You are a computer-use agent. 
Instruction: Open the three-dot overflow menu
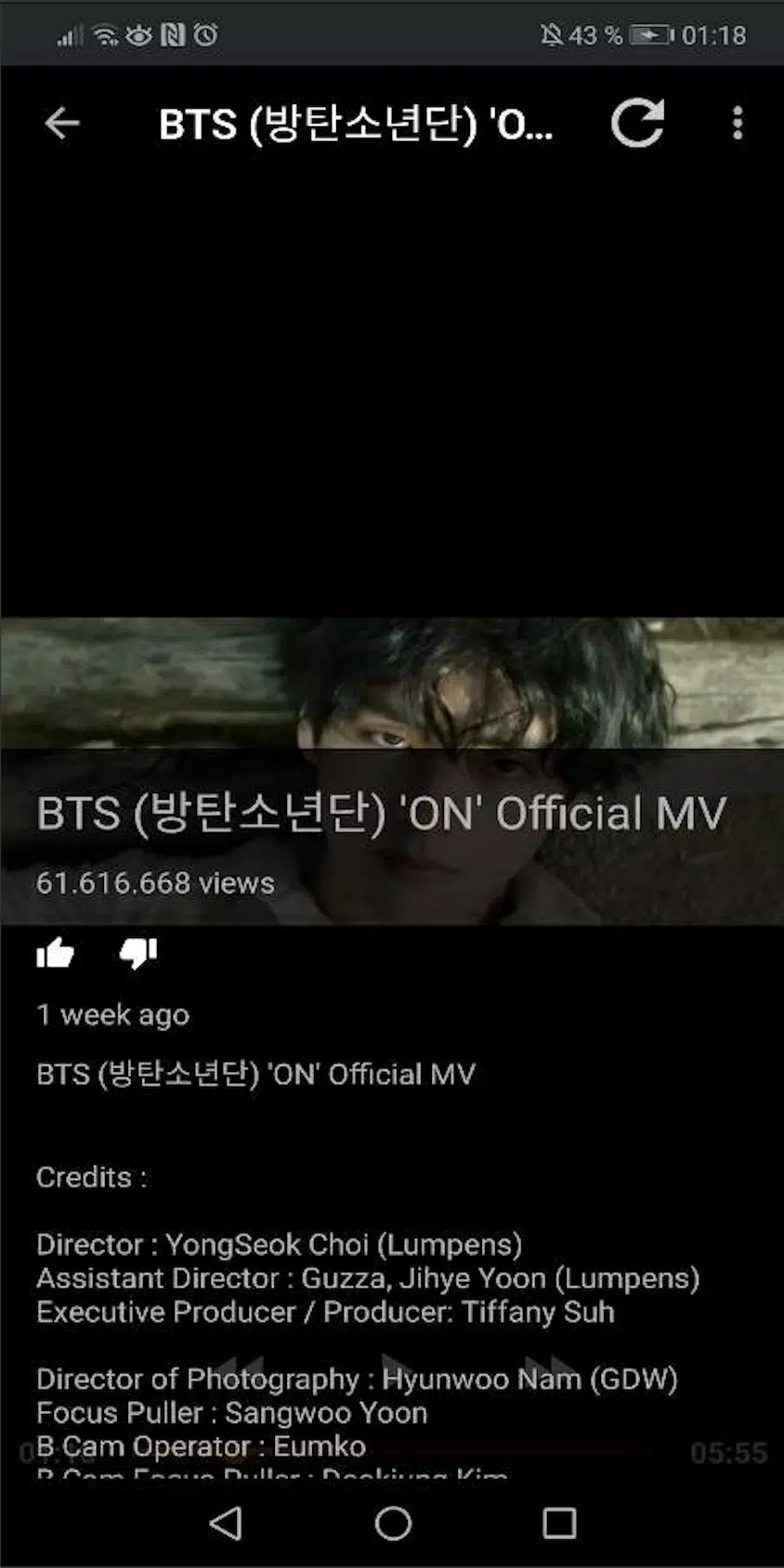point(738,123)
